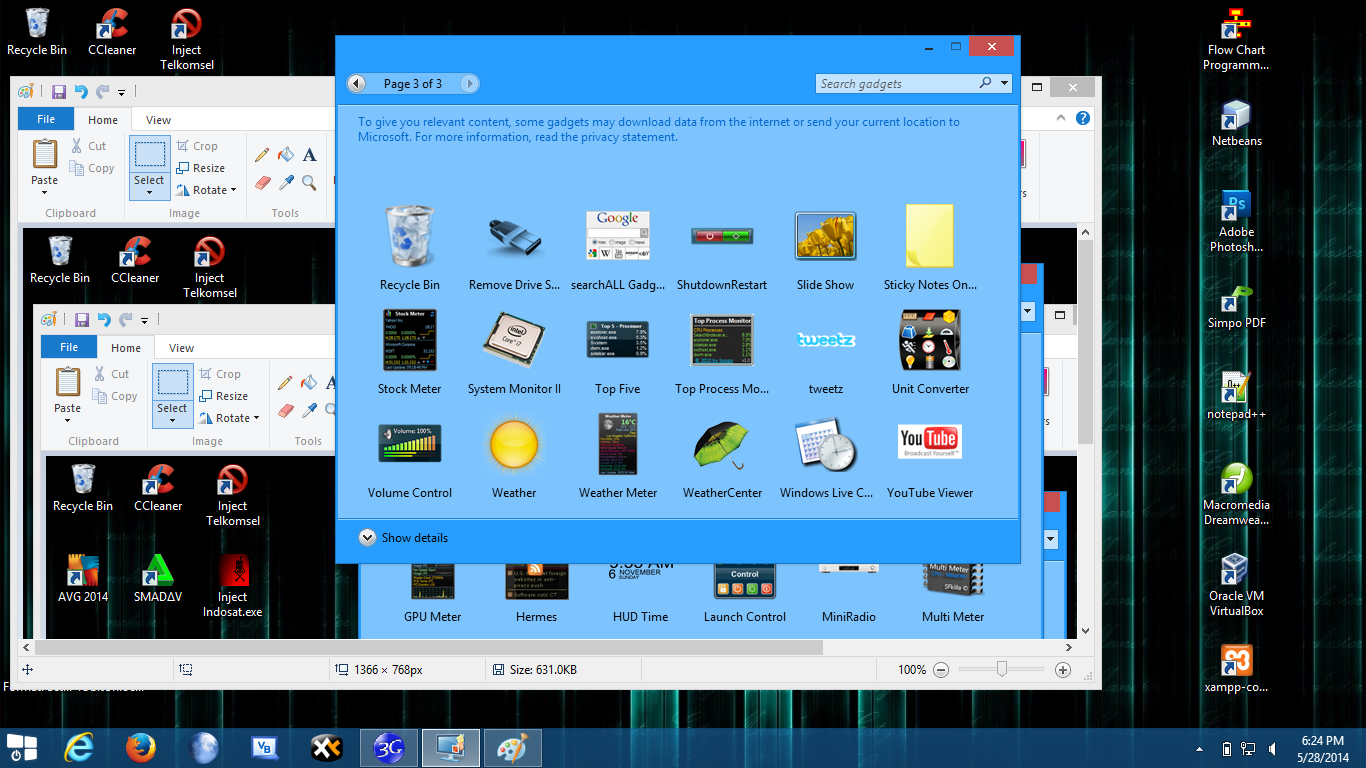Screen dimensions: 1366x768
Task: Select the Unit Converter gadget
Action: click(930, 340)
